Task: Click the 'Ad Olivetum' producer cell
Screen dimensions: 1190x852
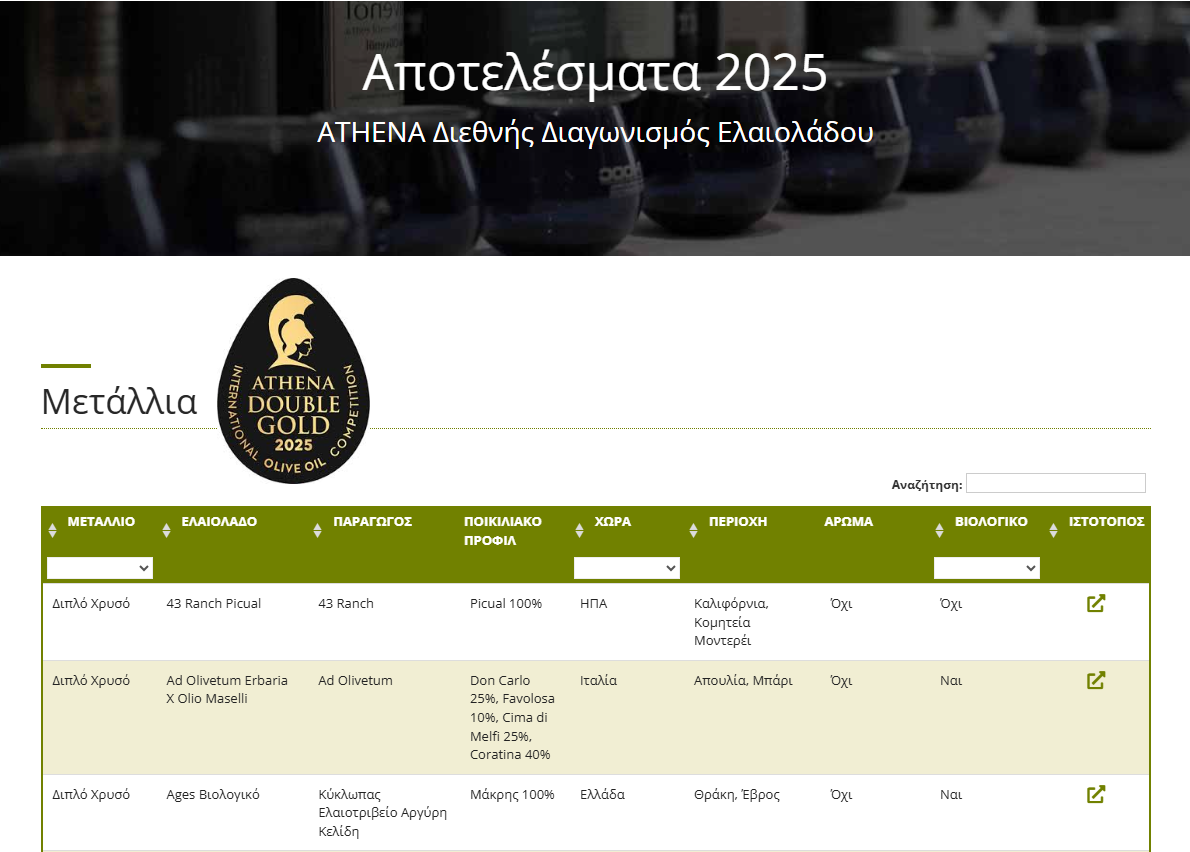Action: point(355,680)
